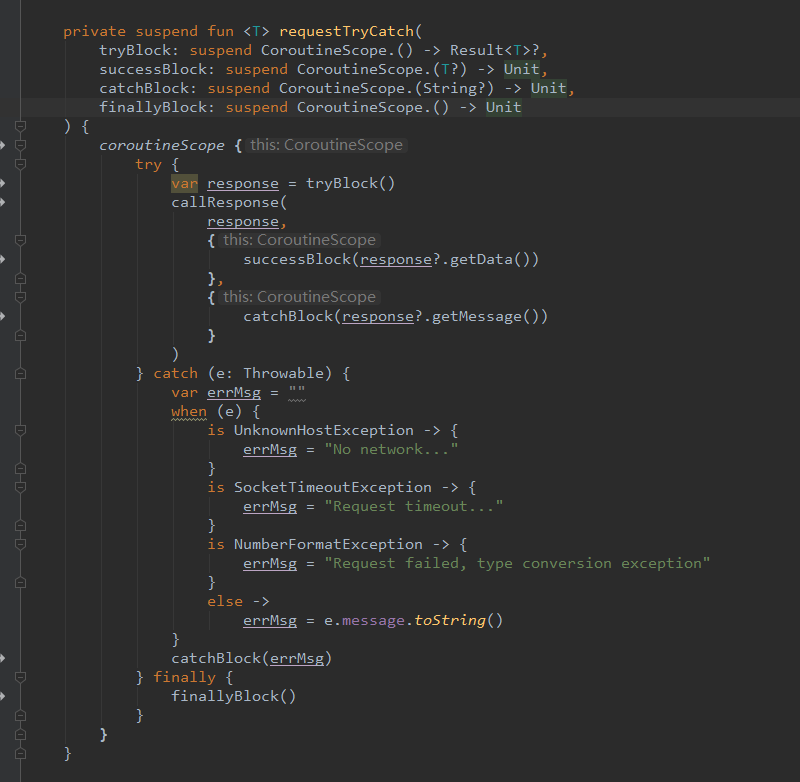Click the underlined 'when' keyword
Image resolution: width=800 pixels, height=782 pixels.
pyautogui.click(x=189, y=411)
